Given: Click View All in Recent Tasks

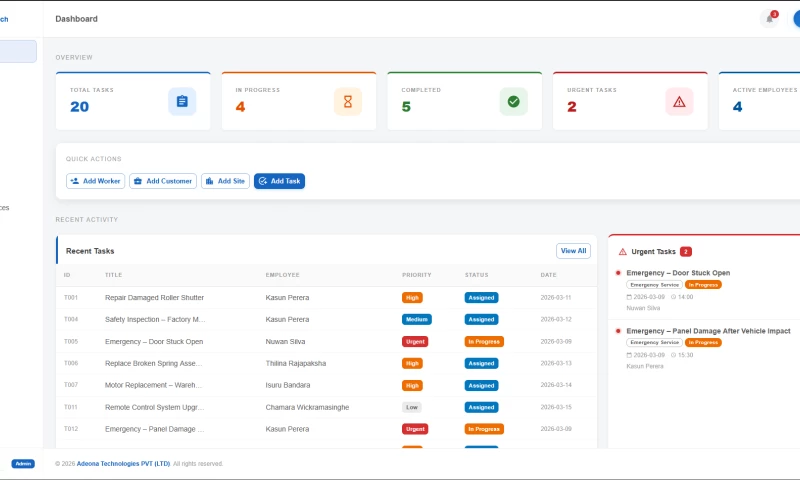Looking at the screenshot, I should pos(573,251).
